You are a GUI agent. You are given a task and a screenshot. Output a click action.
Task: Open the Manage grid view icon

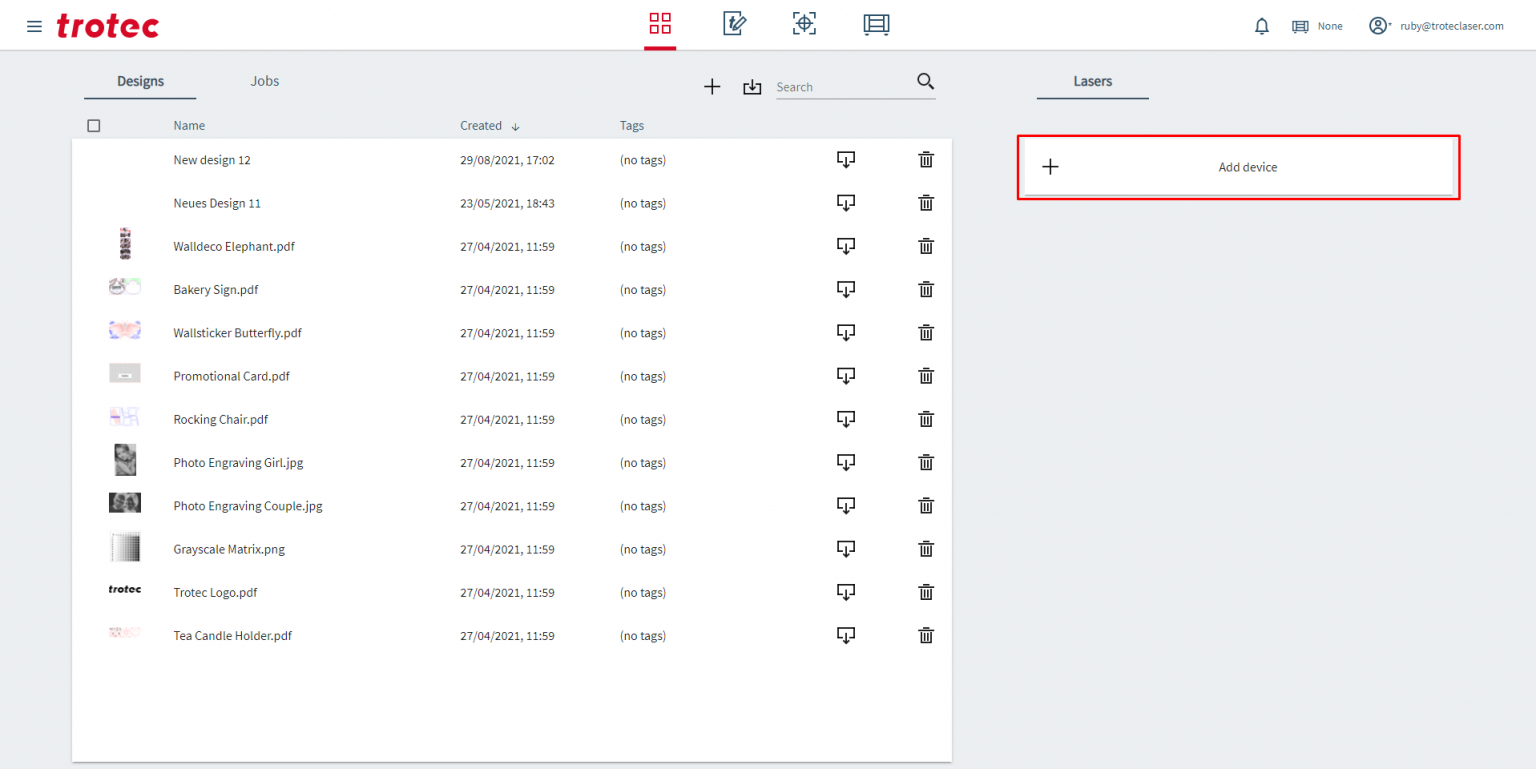click(x=660, y=24)
